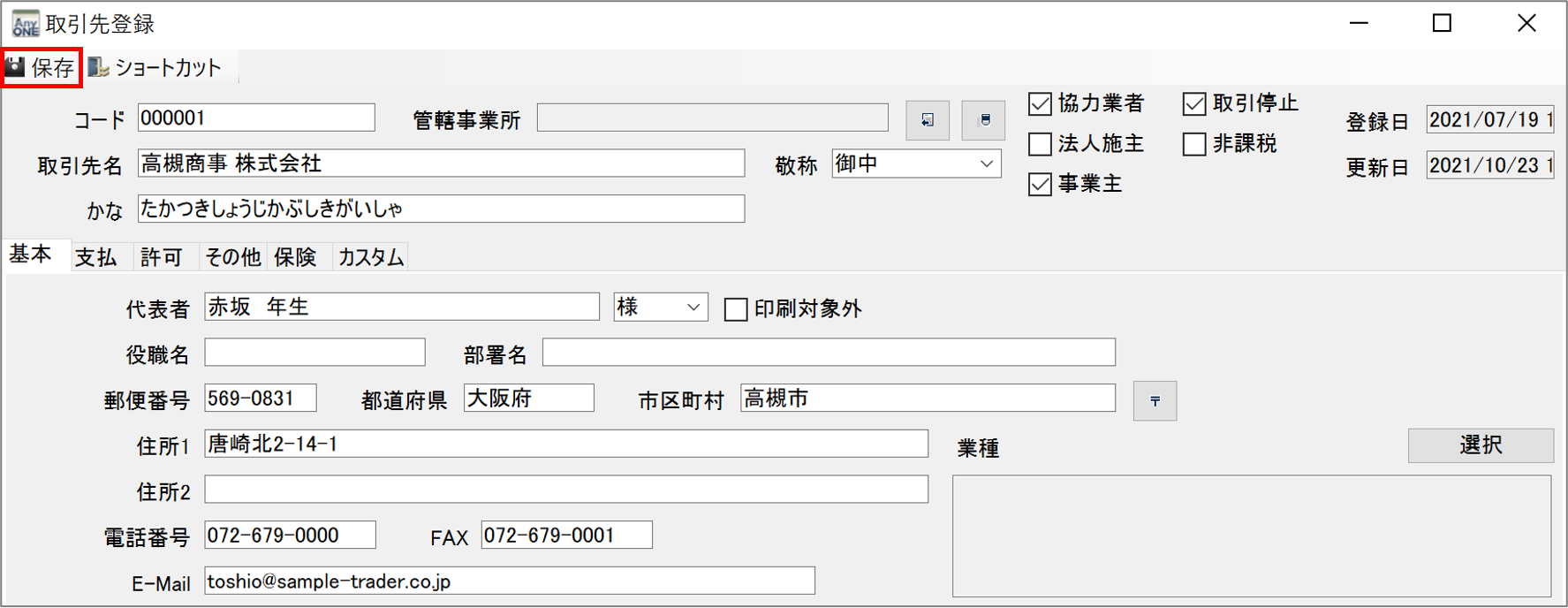Click the 取引先名 text field
This screenshot has width=1568, height=608.
pyautogui.click(x=441, y=163)
